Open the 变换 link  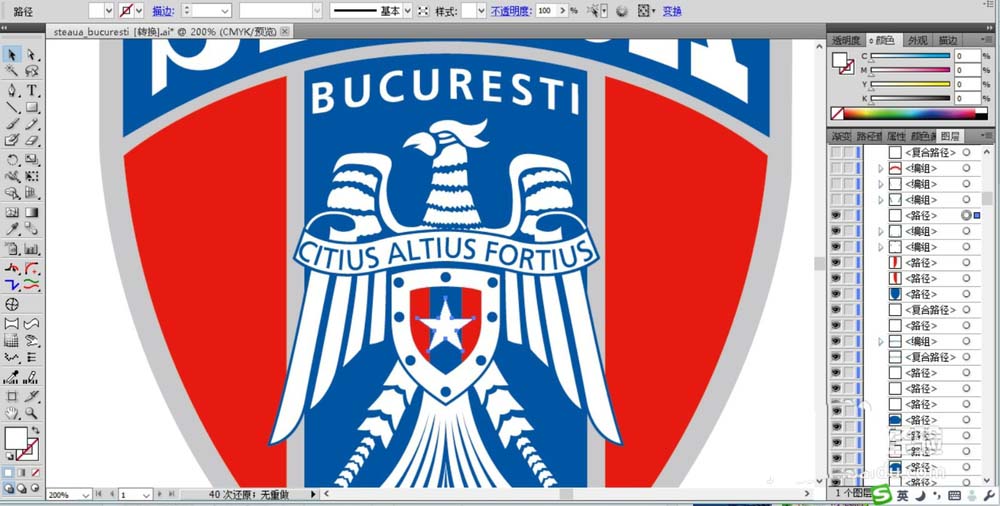[x=672, y=11]
